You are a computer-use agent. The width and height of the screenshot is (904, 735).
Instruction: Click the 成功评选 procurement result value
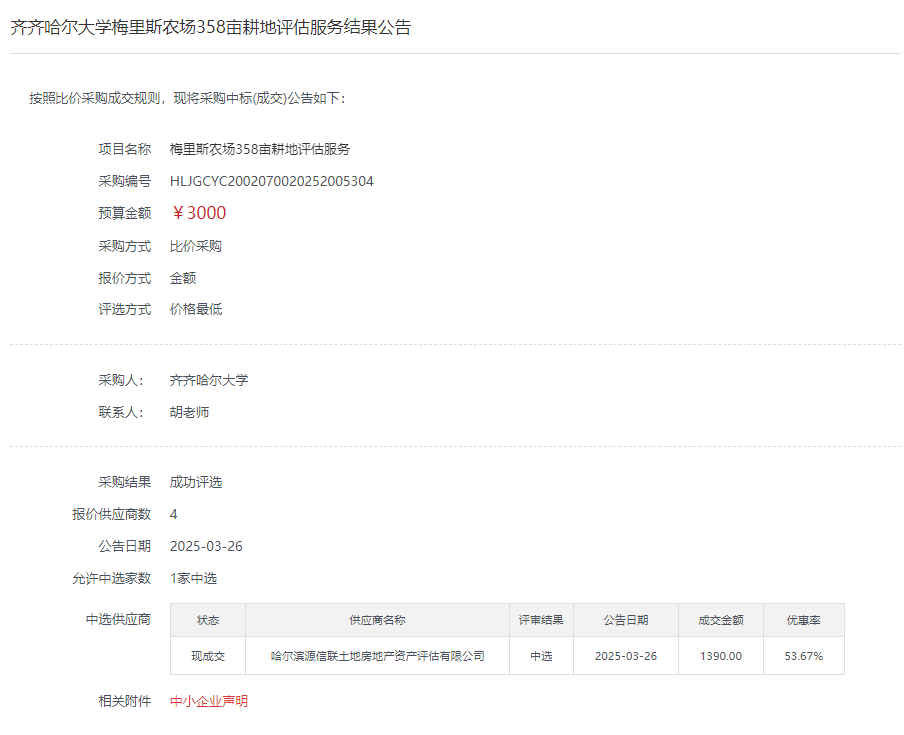tap(196, 482)
